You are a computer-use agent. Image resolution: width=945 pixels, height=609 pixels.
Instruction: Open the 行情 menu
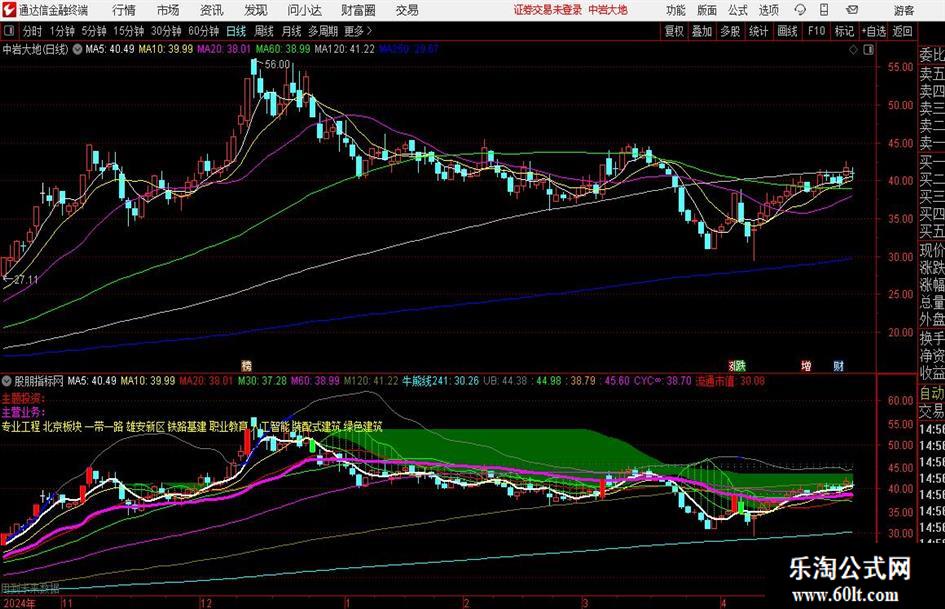tap(124, 10)
